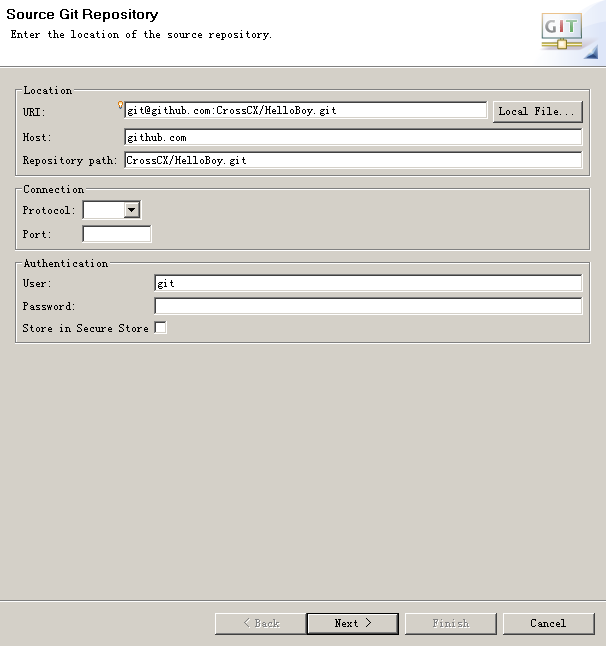Click the Cancel button
This screenshot has width=606, height=646.
coord(548,623)
